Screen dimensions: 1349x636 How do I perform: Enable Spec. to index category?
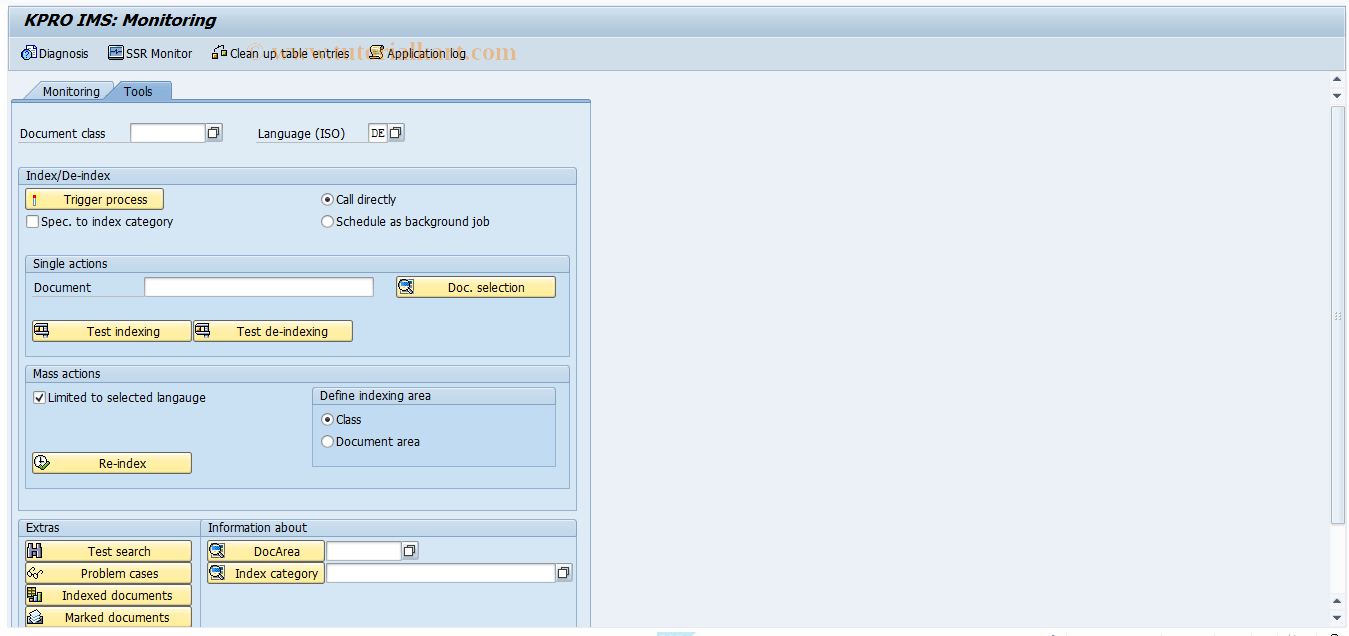point(32,221)
